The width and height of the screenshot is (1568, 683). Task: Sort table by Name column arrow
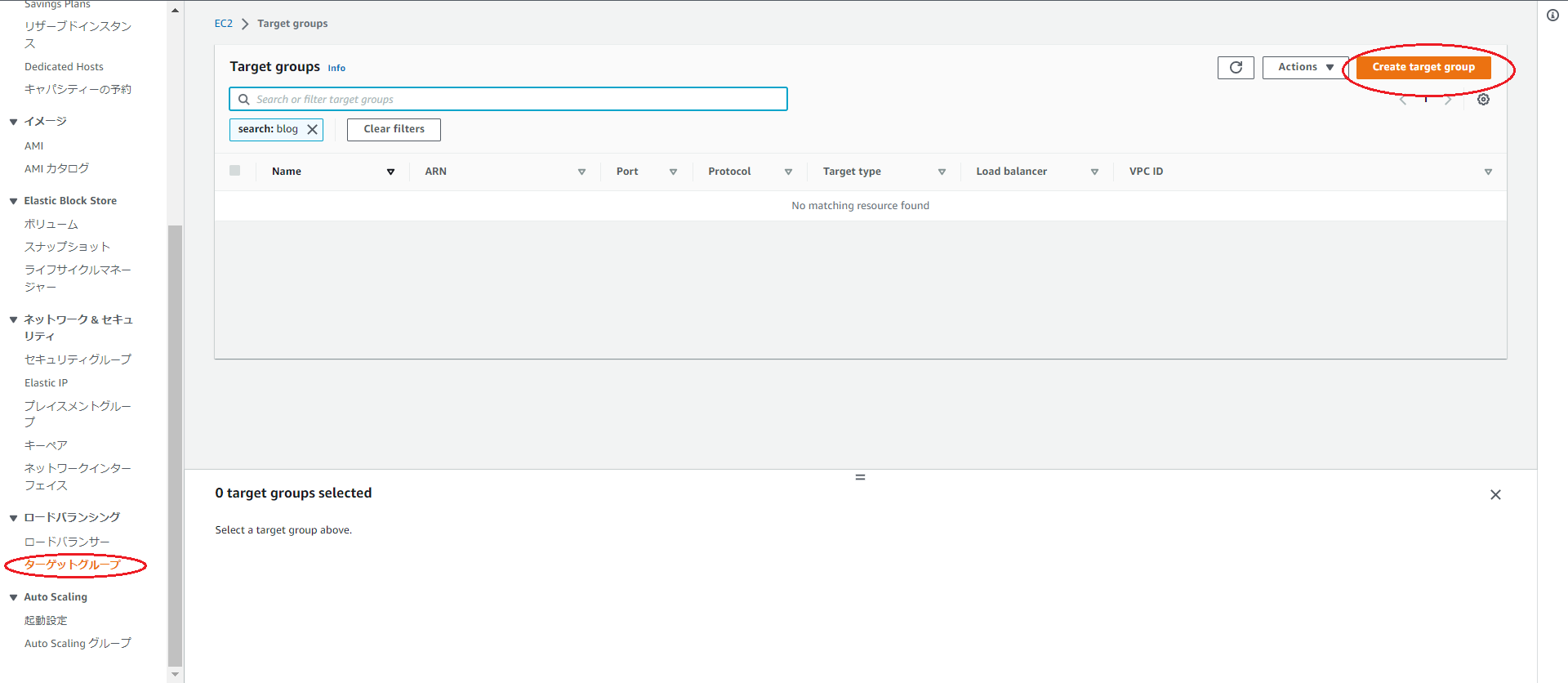pyautogui.click(x=390, y=172)
